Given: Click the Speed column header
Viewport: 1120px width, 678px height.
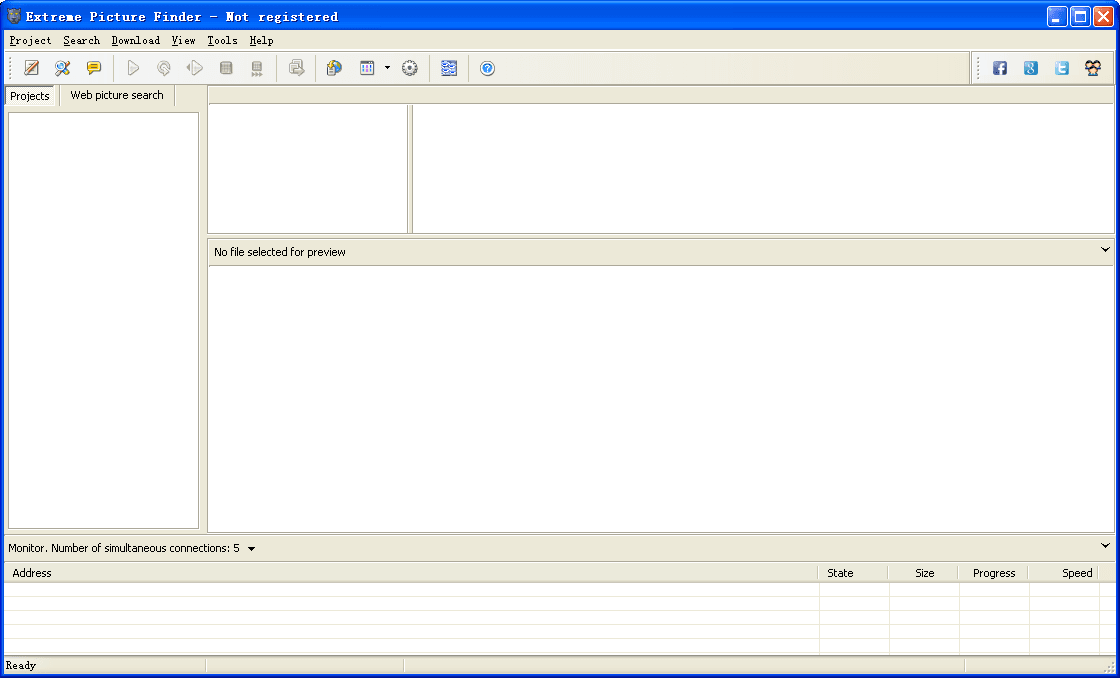Looking at the screenshot, I should [x=1064, y=573].
